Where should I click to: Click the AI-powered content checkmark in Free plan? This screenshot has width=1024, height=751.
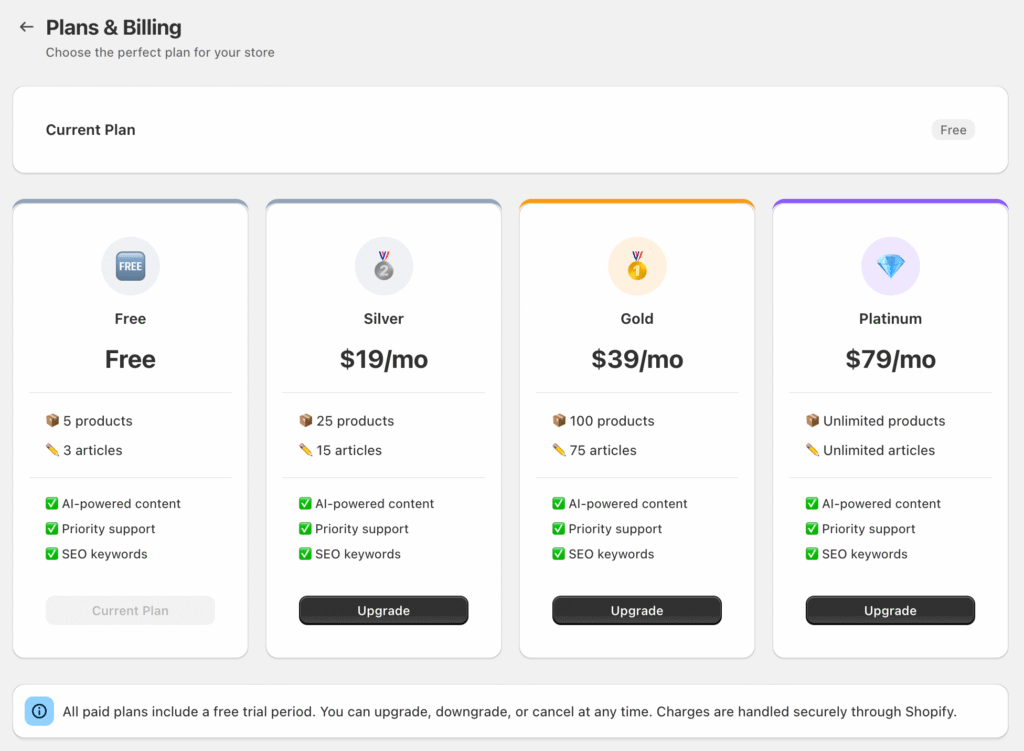click(x=52, y=504)
